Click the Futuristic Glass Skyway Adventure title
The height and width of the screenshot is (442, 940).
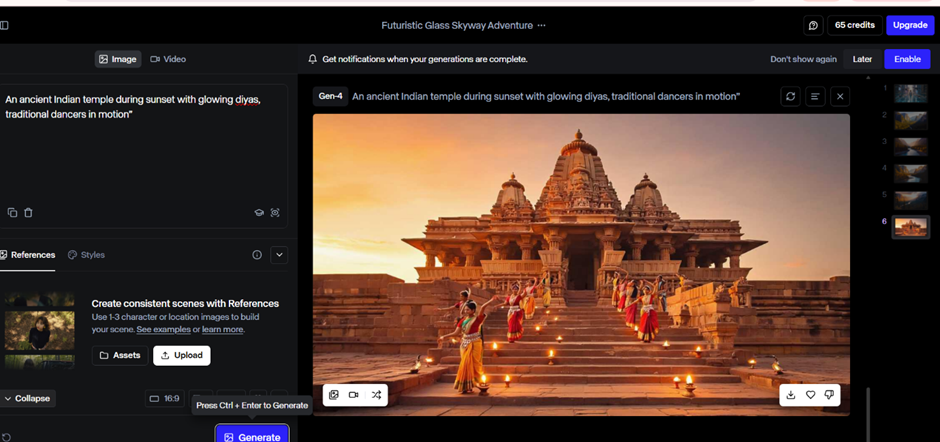457,25
